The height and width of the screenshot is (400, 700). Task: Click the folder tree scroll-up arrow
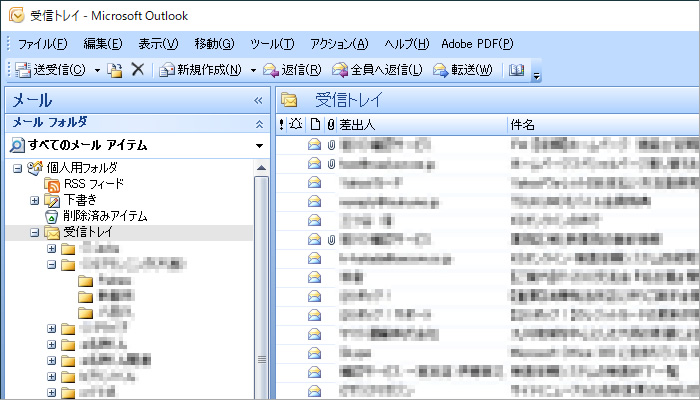click(261, 168)
